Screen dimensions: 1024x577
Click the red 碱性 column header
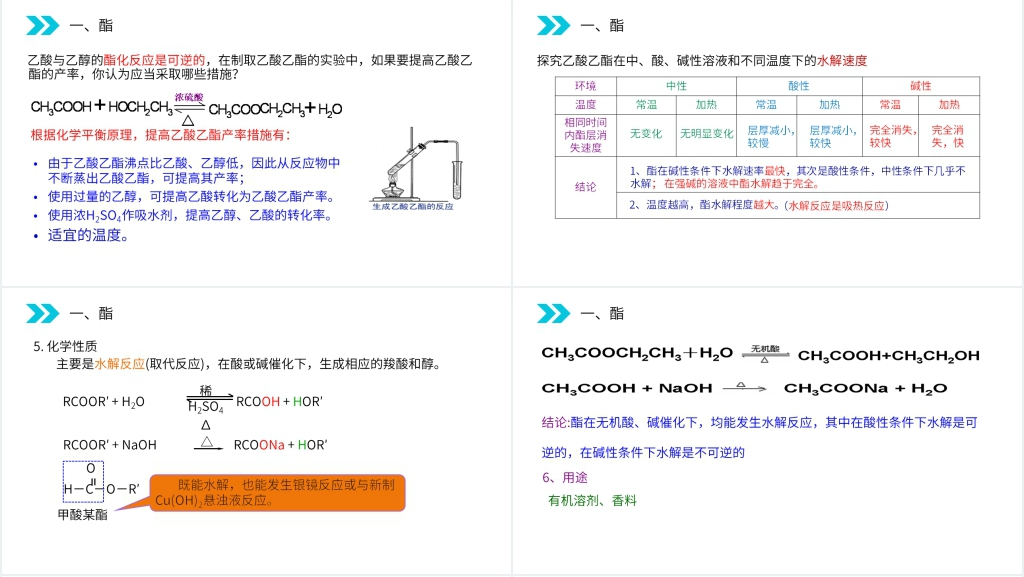(920, 86)
